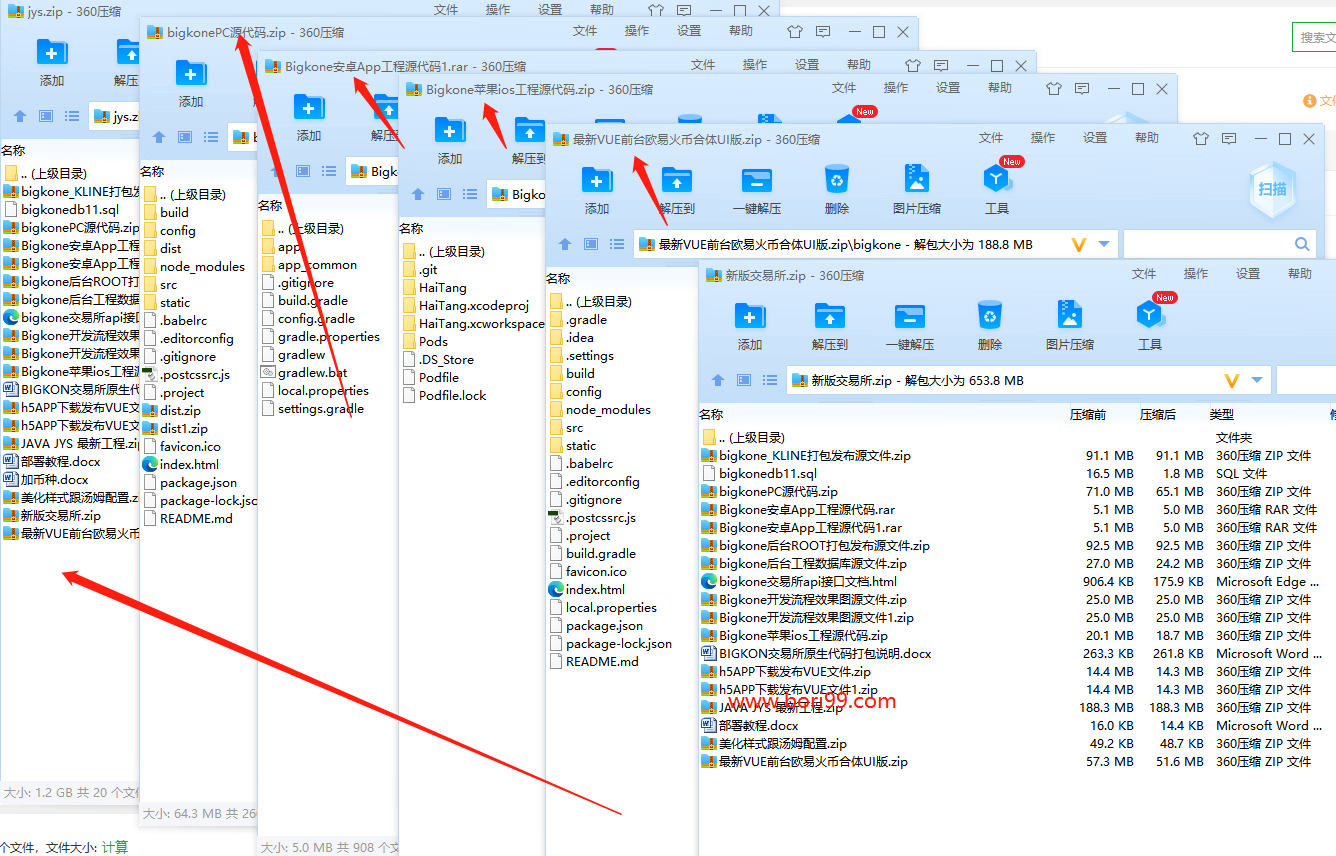The width and height of the screenshot is (1336, 856).
Task: Open 设置 menu in Bigkone苹果ios window
Action: (948, 88)
